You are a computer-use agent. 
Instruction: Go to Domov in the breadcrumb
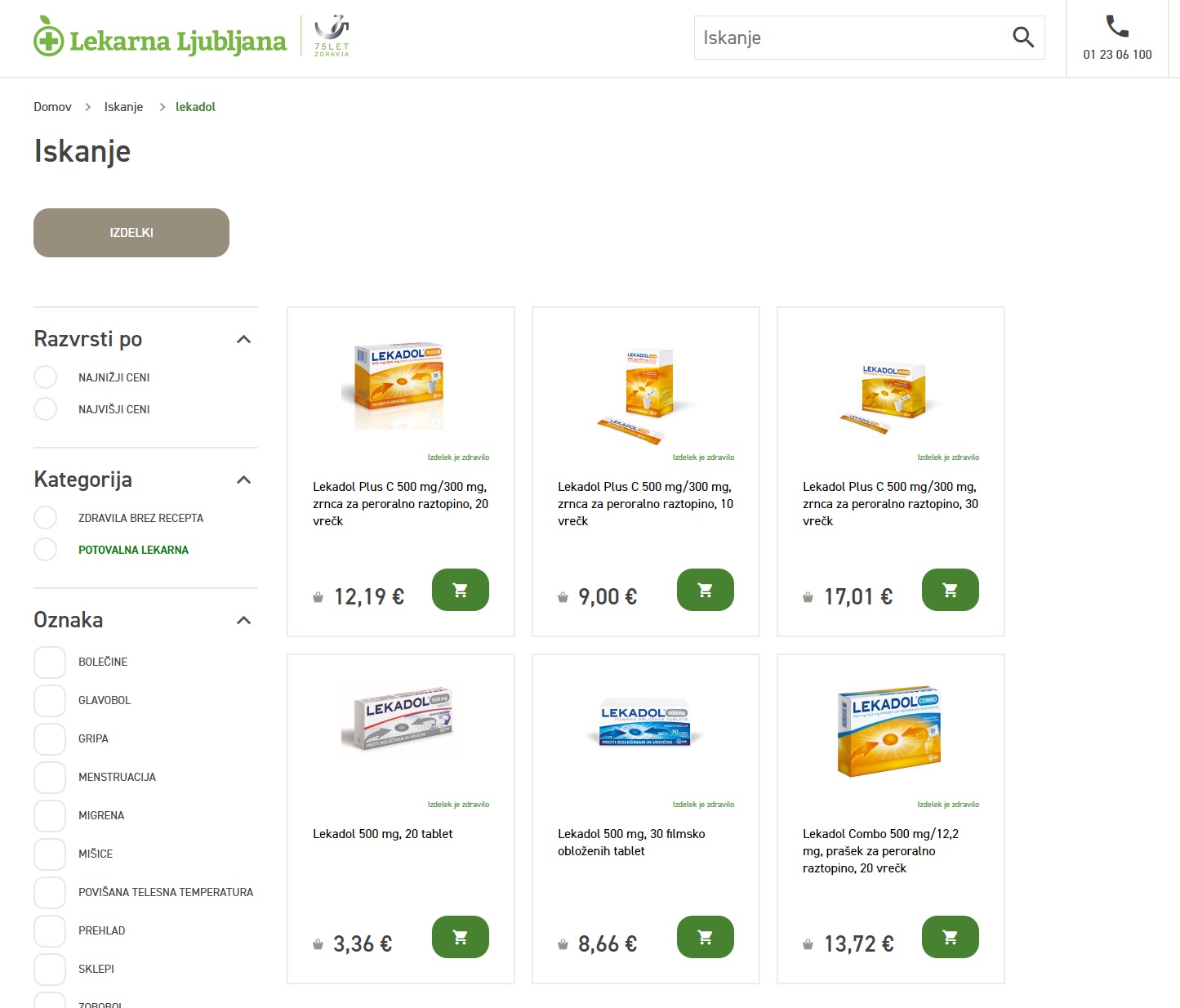(52, 107)
